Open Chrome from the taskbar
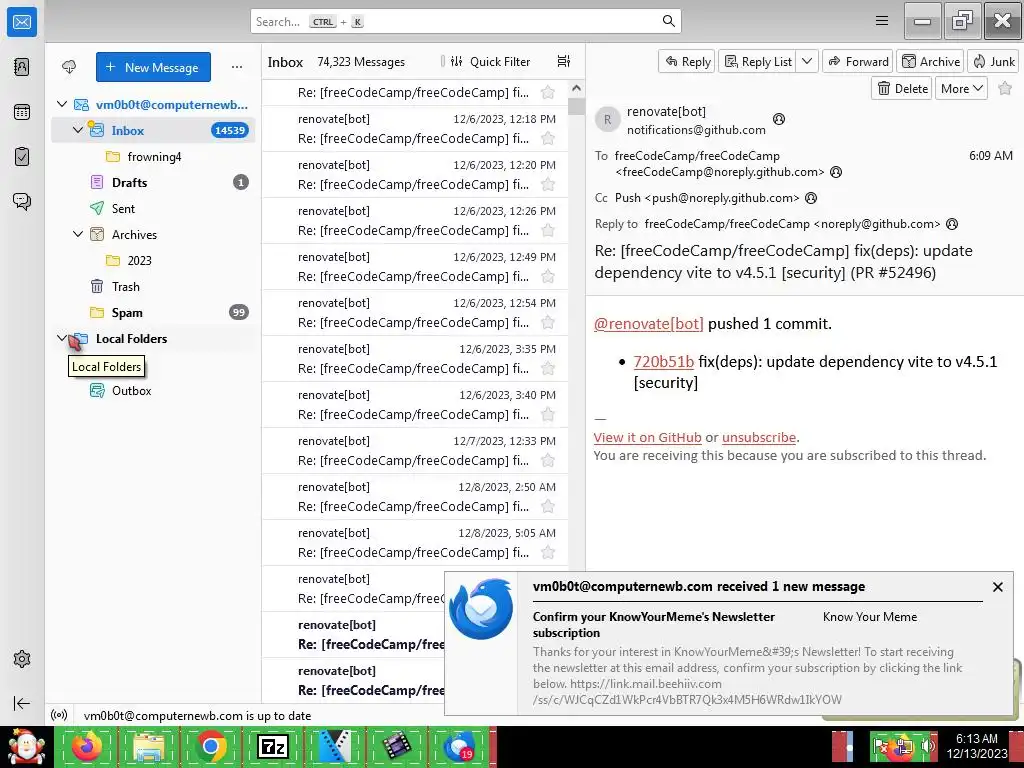The width and height of the screenshot is (1024, 768). (210, 746)
